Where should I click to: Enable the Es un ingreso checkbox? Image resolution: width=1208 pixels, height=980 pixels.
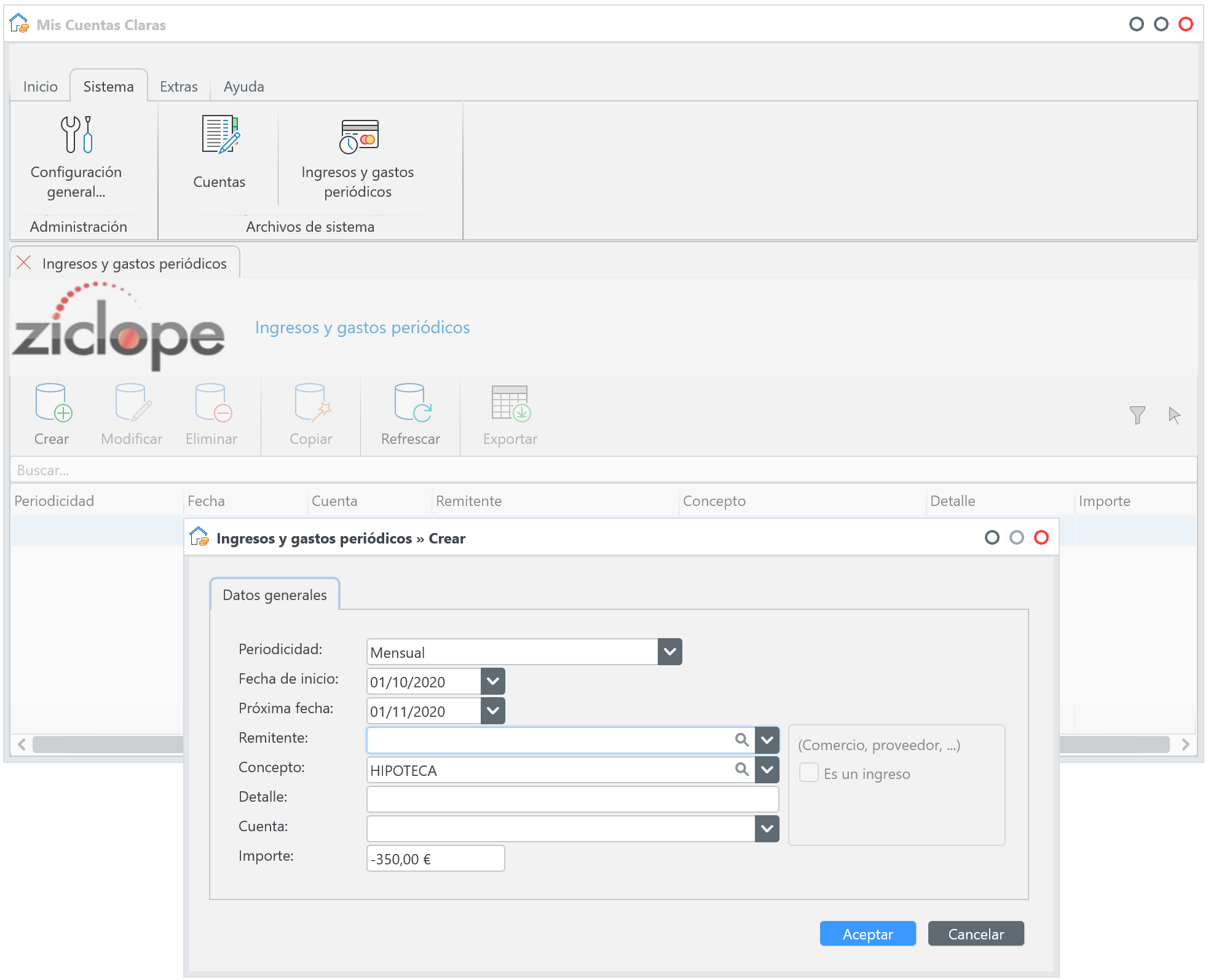tap(808, 773)
